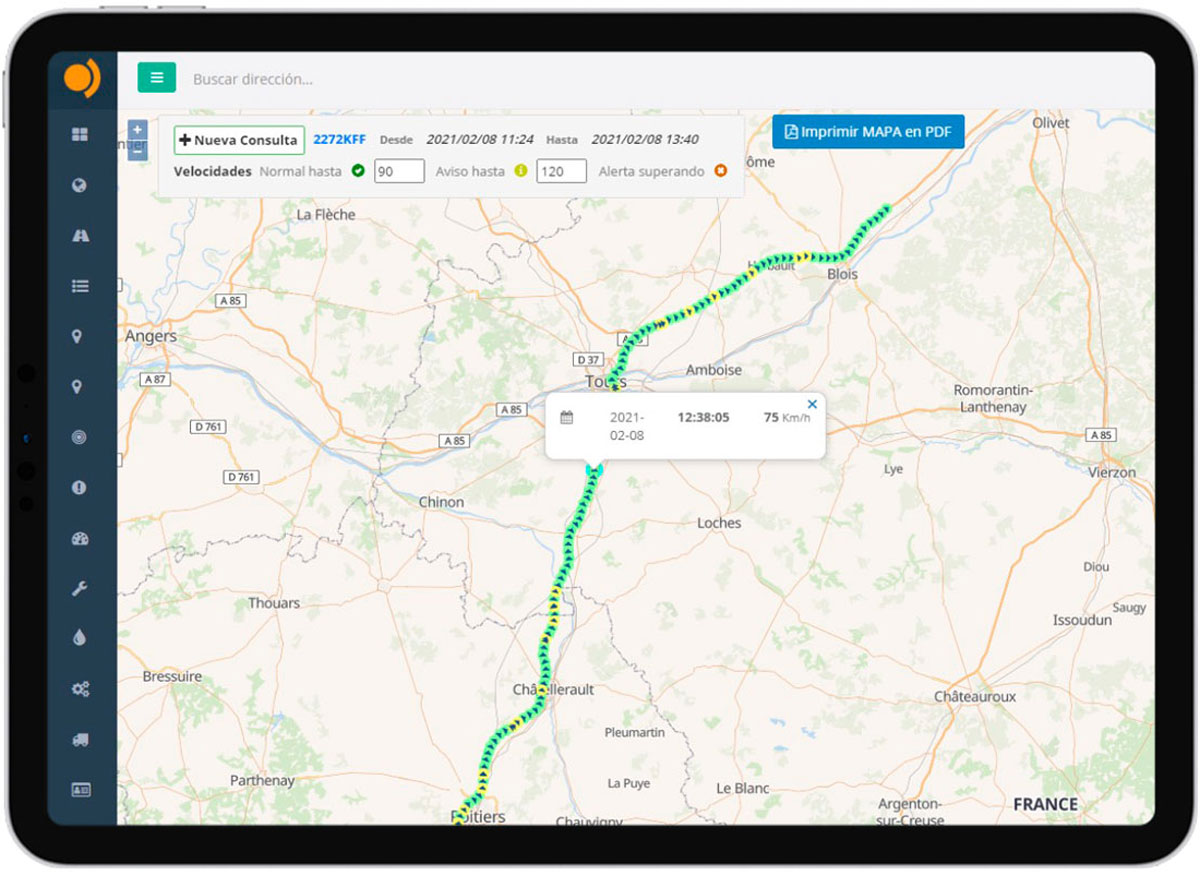Viewport: 1200px width, 872px height.
Task: Zoom in the map with plus button
Action: pyautogui.click(x=137, y=130)
